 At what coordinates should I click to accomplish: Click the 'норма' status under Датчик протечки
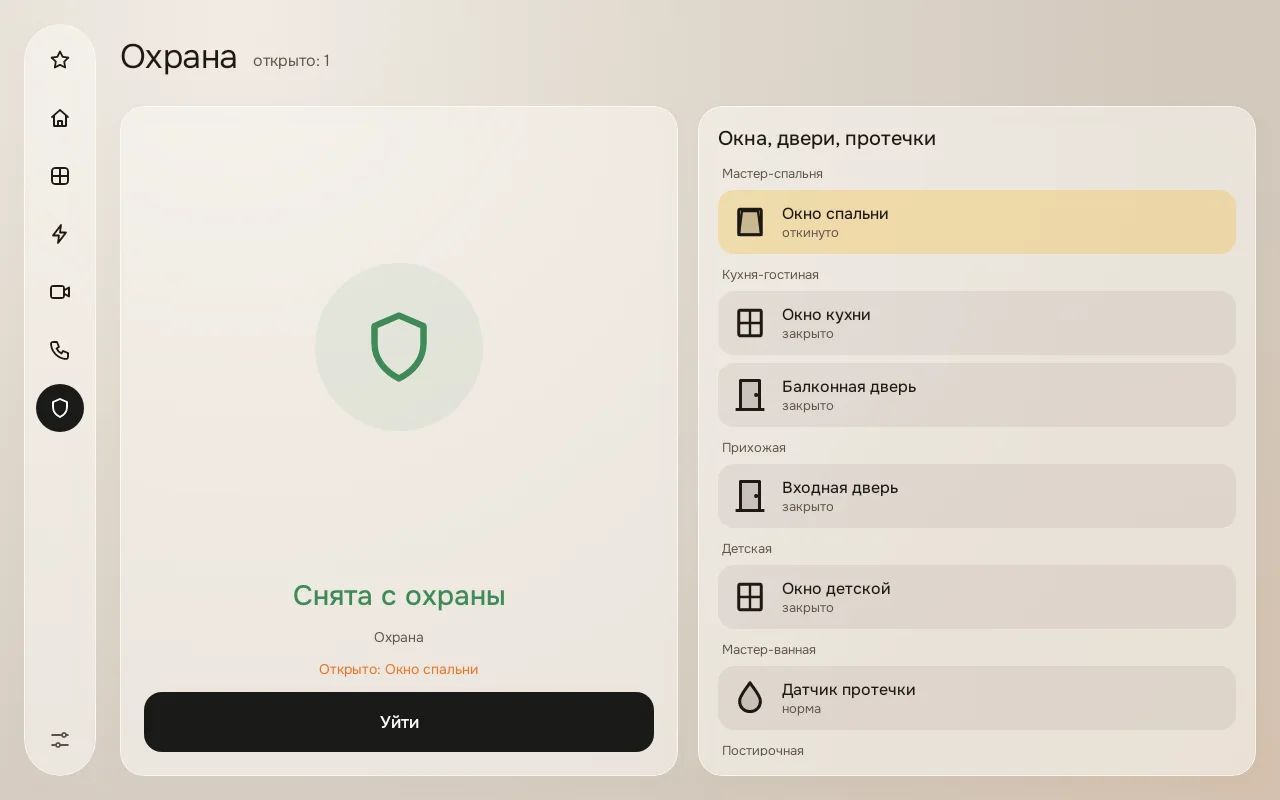click(801, 709)
